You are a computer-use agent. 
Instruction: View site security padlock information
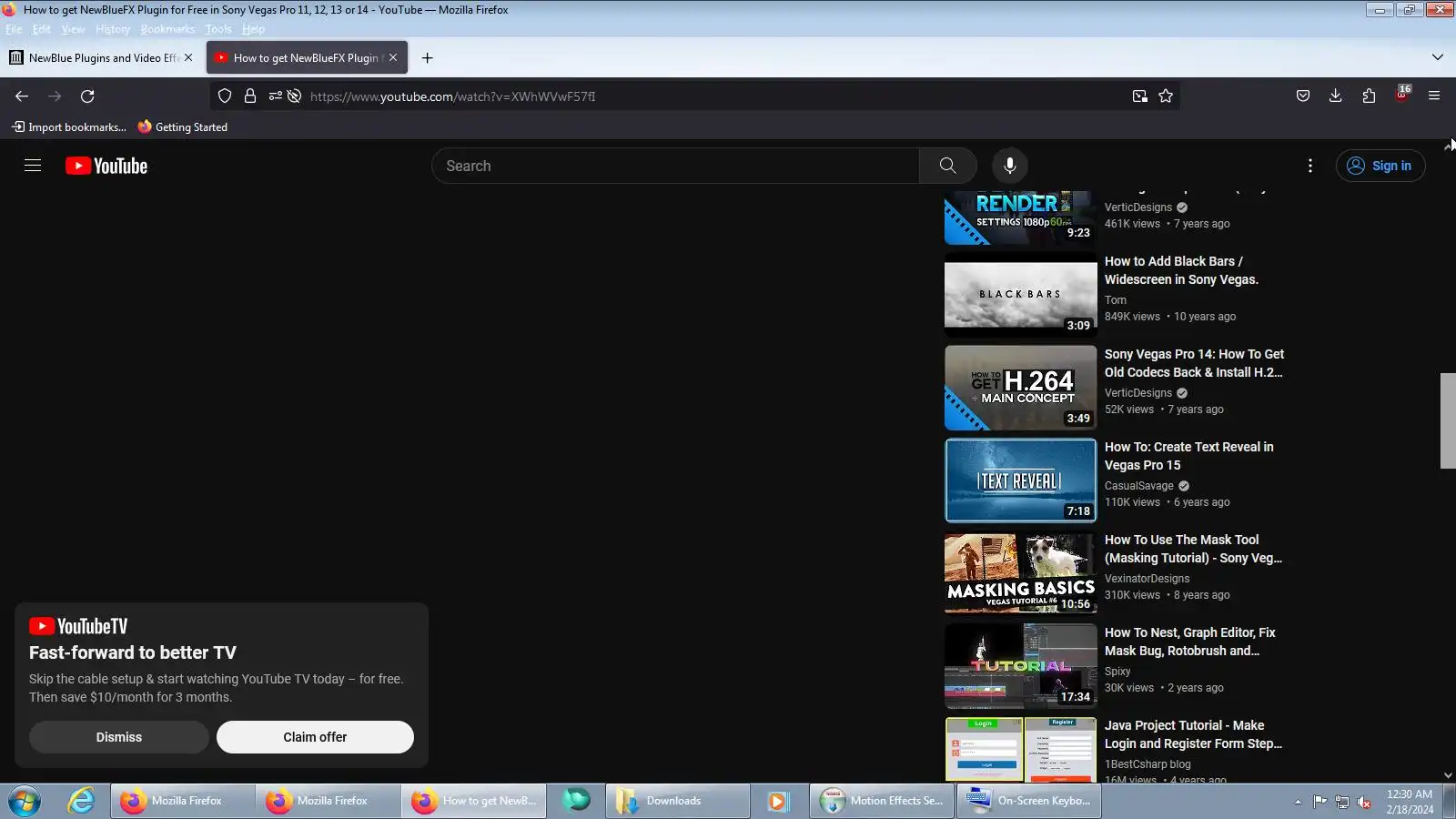coord(250,96)
